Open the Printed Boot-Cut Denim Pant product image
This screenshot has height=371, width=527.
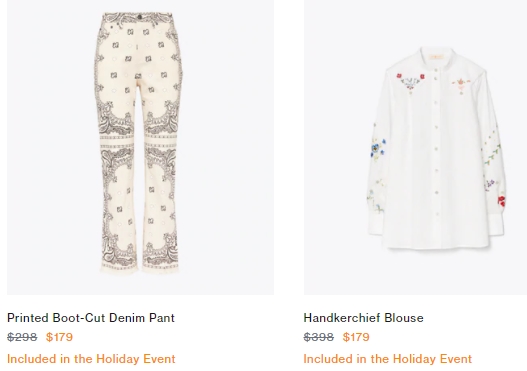[140, 147]
